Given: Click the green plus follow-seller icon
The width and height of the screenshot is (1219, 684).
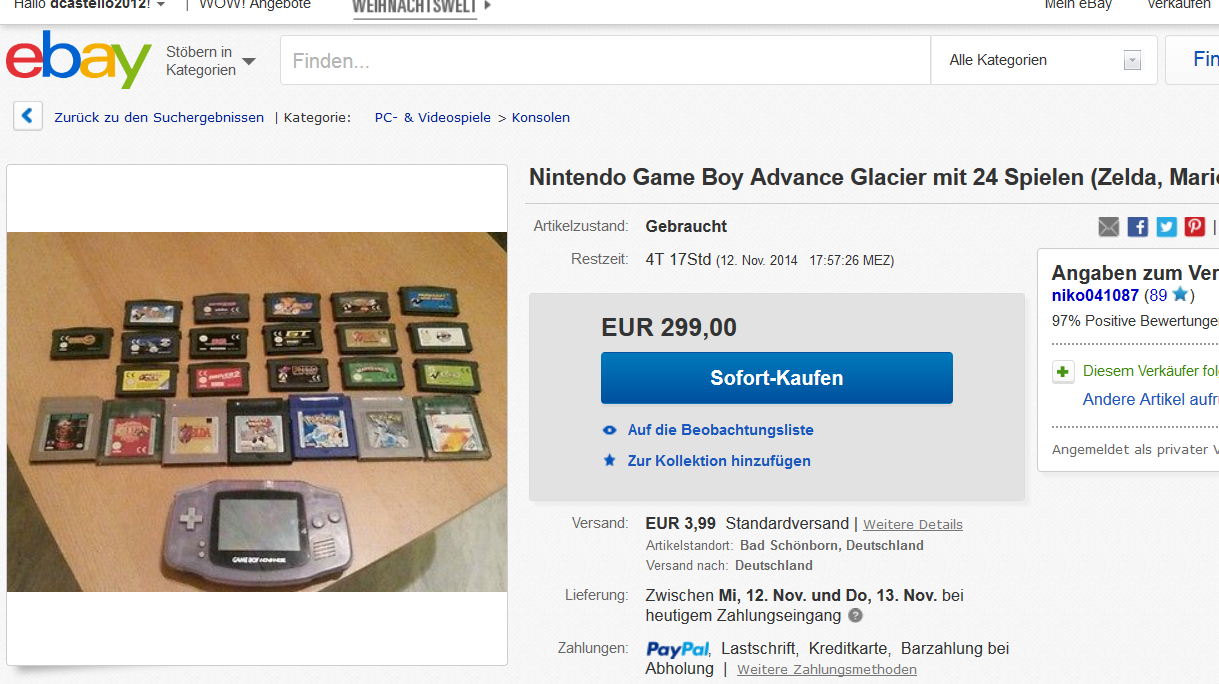Looking at the screenshot, I should pos(1063,372).
